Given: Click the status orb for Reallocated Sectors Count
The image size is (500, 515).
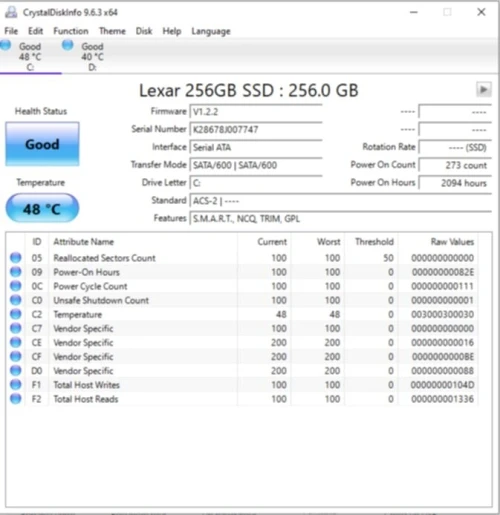Looking at the screenshot, I should pyautogui.click(x=16, y=258).
